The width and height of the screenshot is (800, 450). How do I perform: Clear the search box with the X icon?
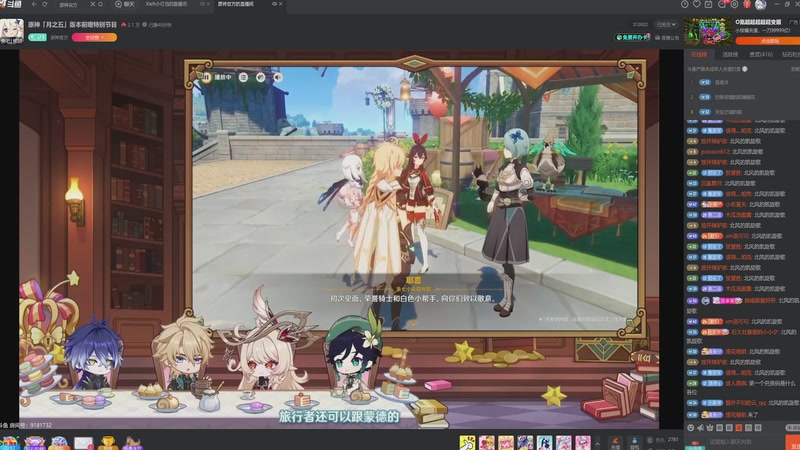click(x=92, y=4)
